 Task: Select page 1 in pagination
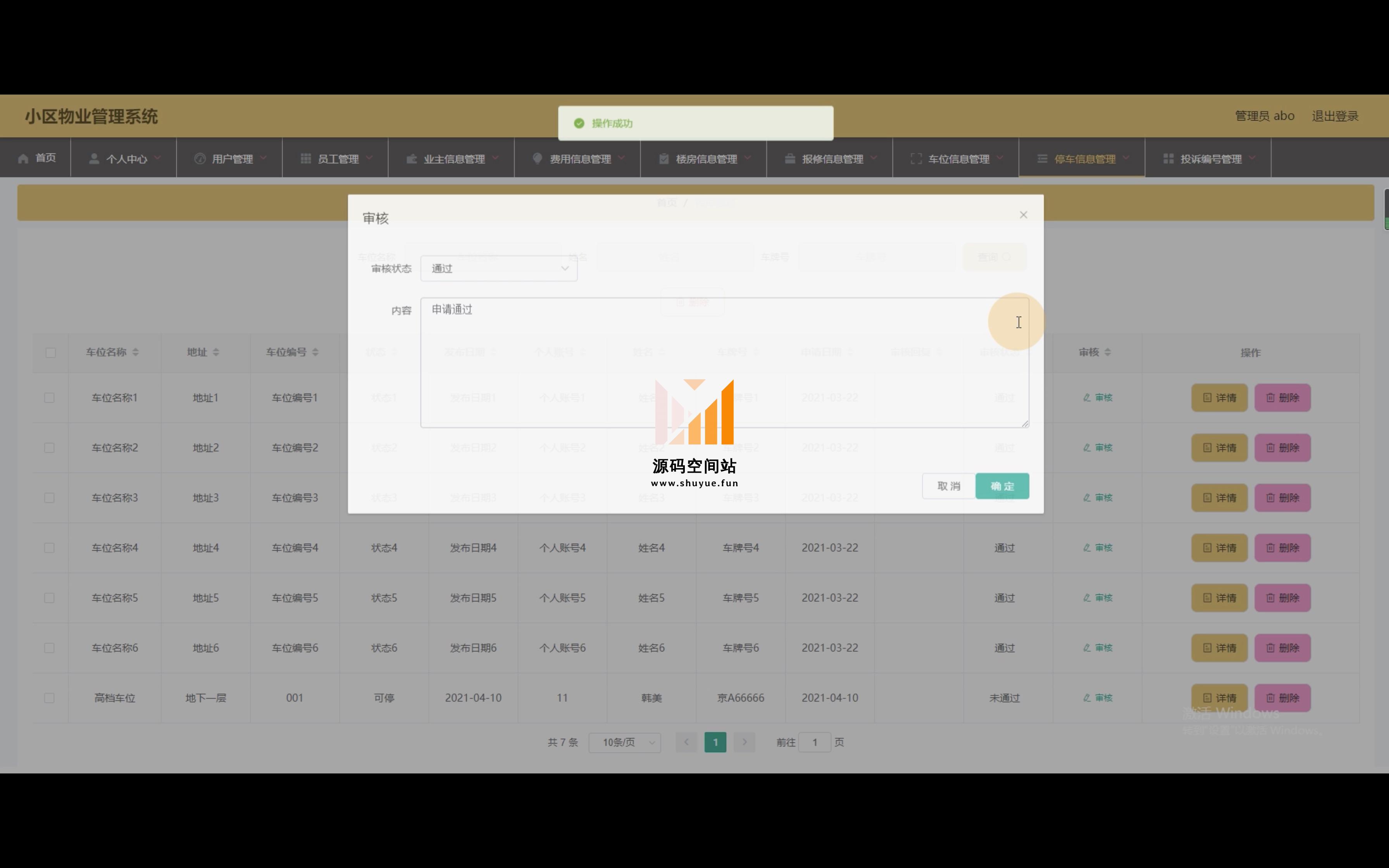coord(715,743)
